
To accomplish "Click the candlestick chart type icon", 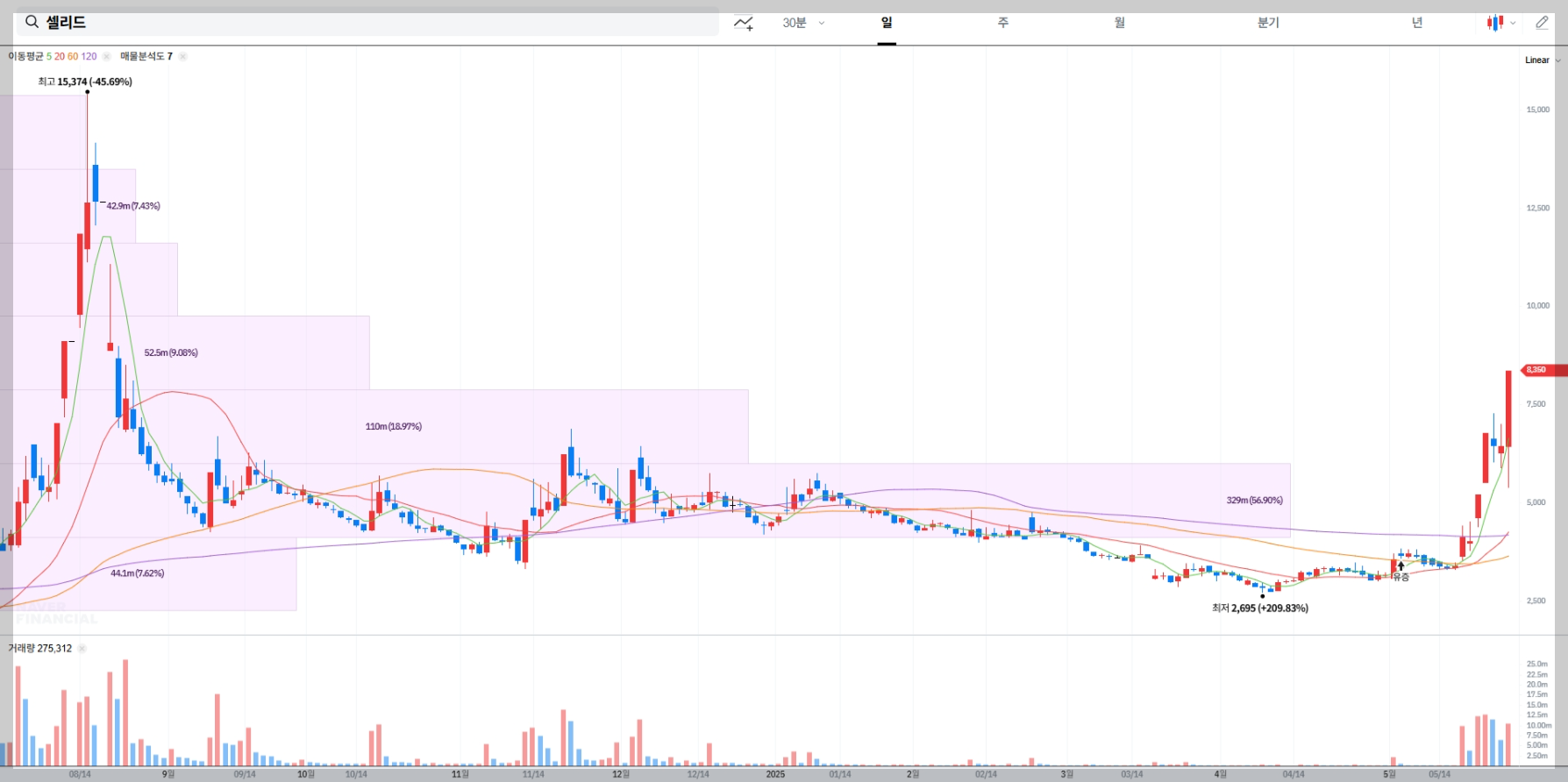I will click(x=1495, y=23).
